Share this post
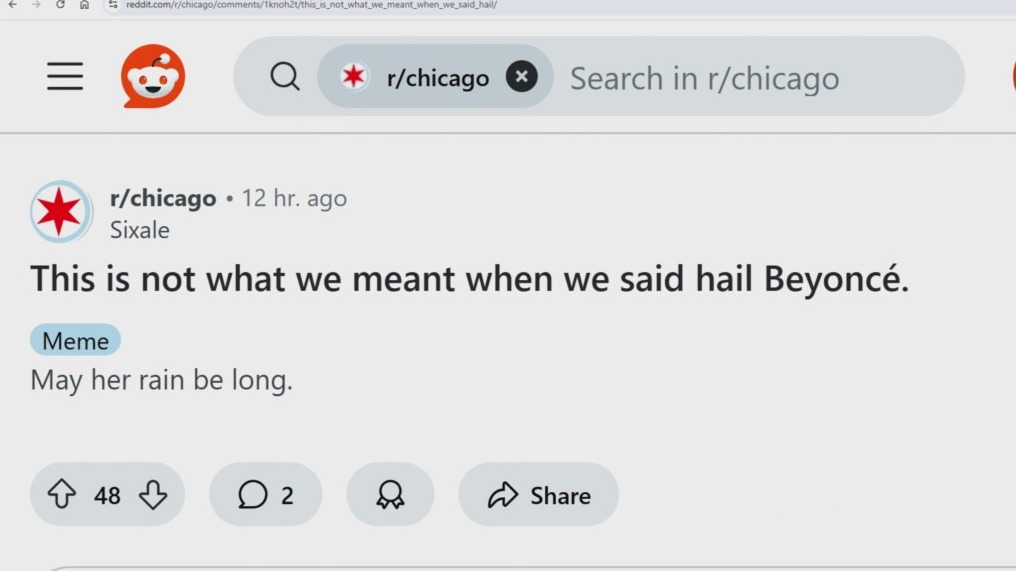Viewport: 1016px width, 571px height. [x=539, y=495]
